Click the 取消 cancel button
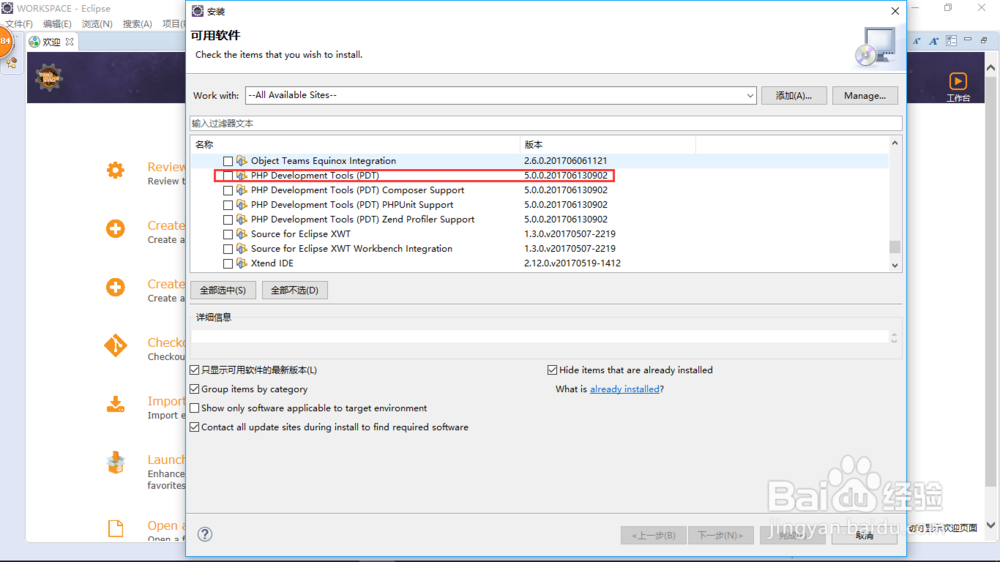This screenshot has height=562, width=1000. click(x=865, y=535)
